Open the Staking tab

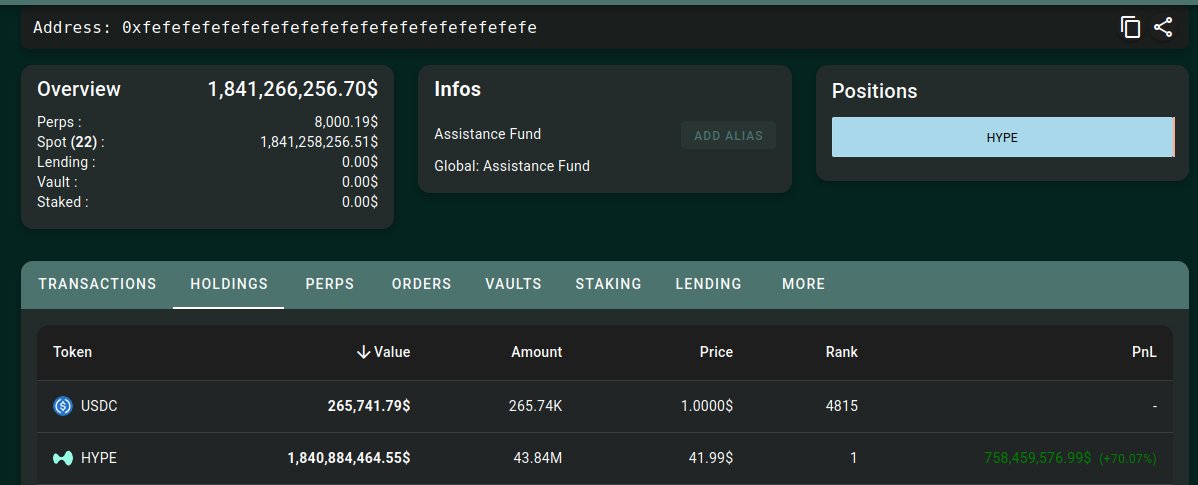(x=608, y=284)
